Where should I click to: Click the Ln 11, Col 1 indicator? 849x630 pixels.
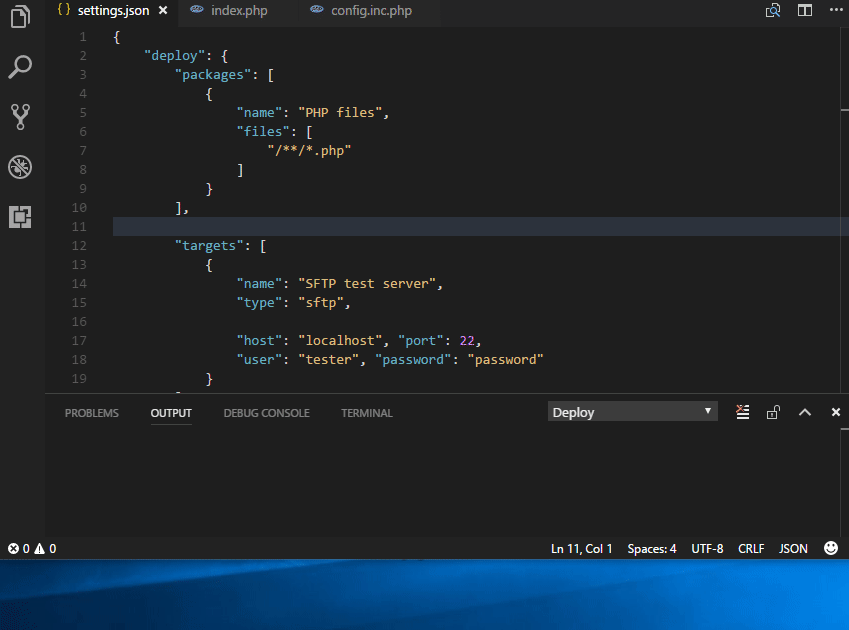tap(581, 548)
